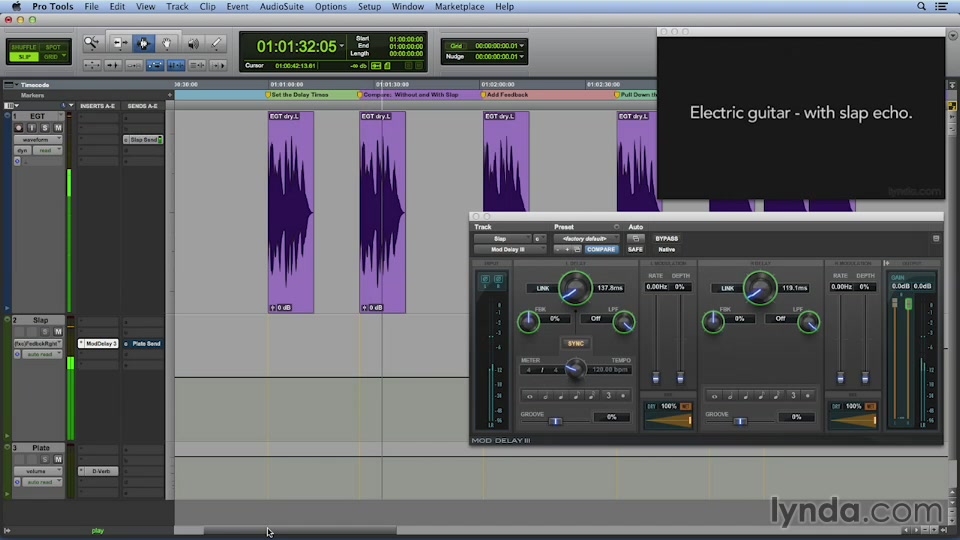Screen dimensions: 960x540
Task: Mute the Slap track
Action: [x=58, y=332]
